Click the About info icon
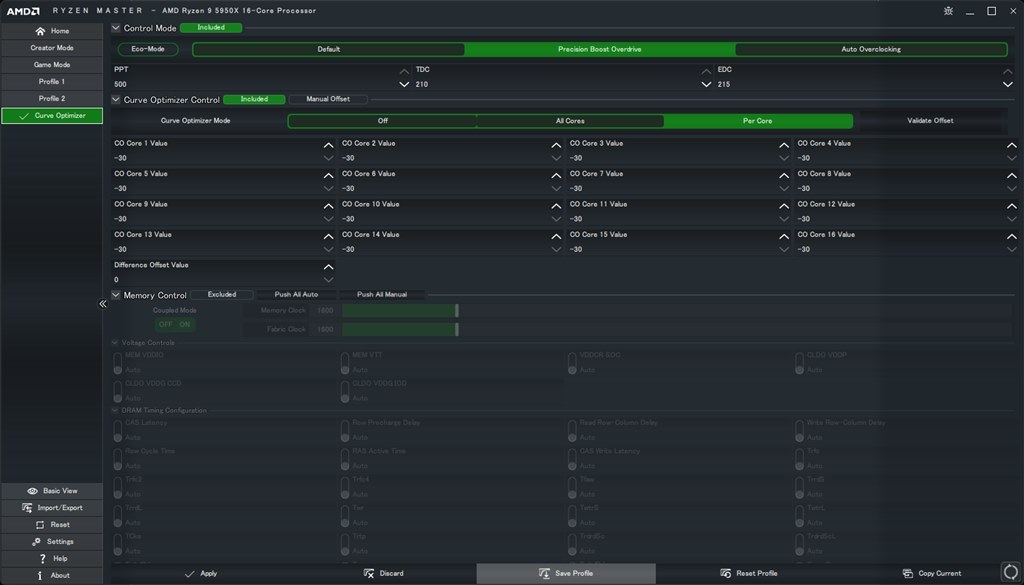1024x585 pixels. click(40, 576)
